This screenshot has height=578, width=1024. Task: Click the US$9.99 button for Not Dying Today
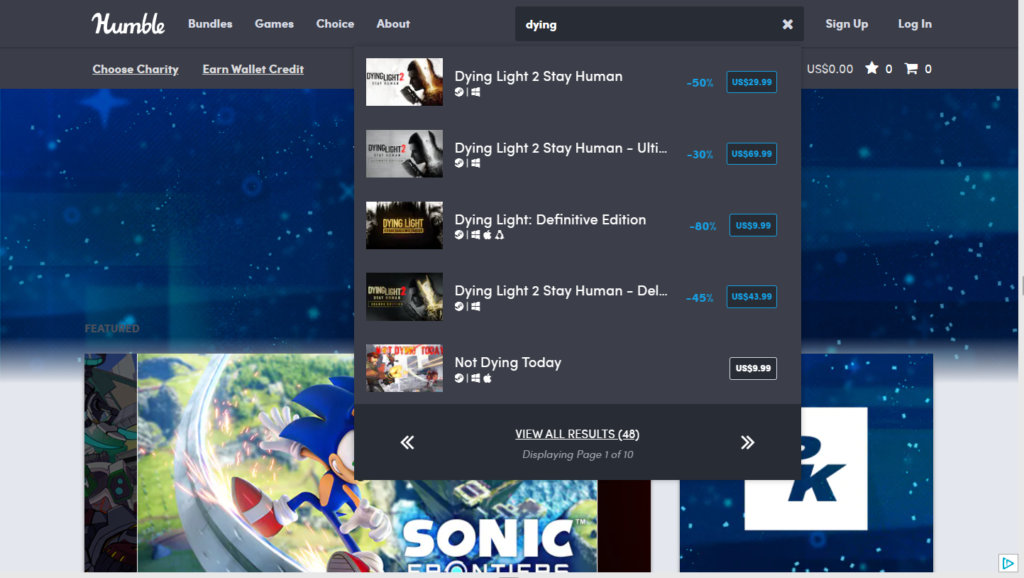tap(753, 368)
